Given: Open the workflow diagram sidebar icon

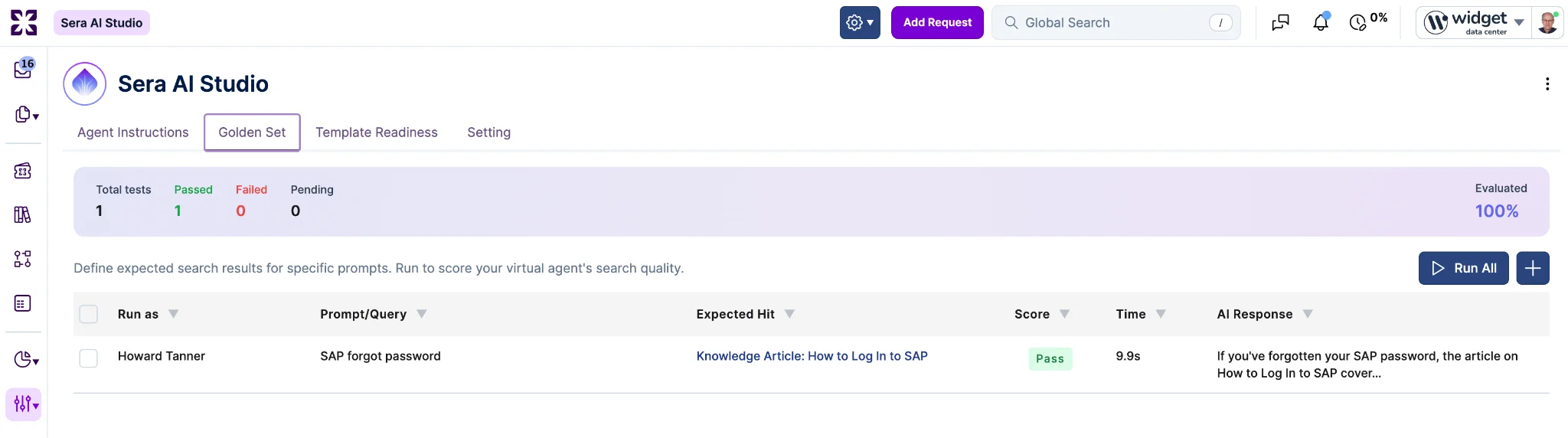Looking at the screenshot, I should click(23, 259).
